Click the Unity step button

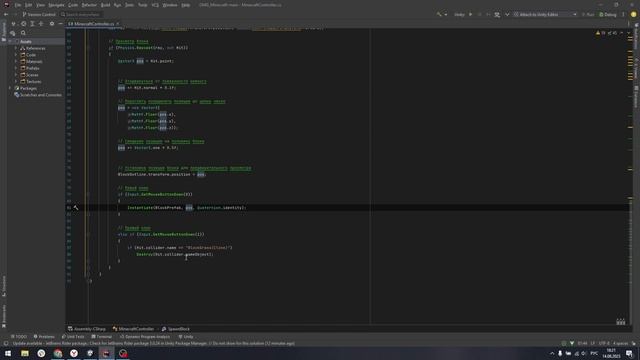click(488, 14)
